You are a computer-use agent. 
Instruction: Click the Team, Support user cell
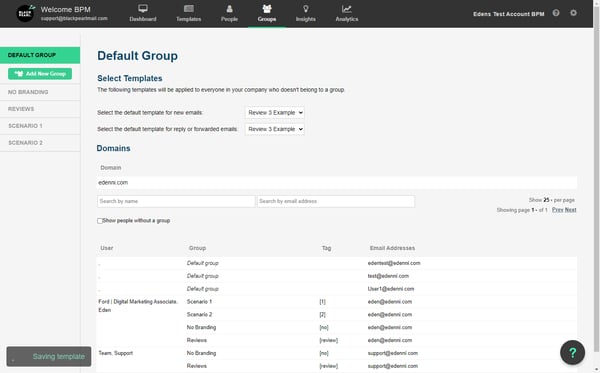point(116,353)
